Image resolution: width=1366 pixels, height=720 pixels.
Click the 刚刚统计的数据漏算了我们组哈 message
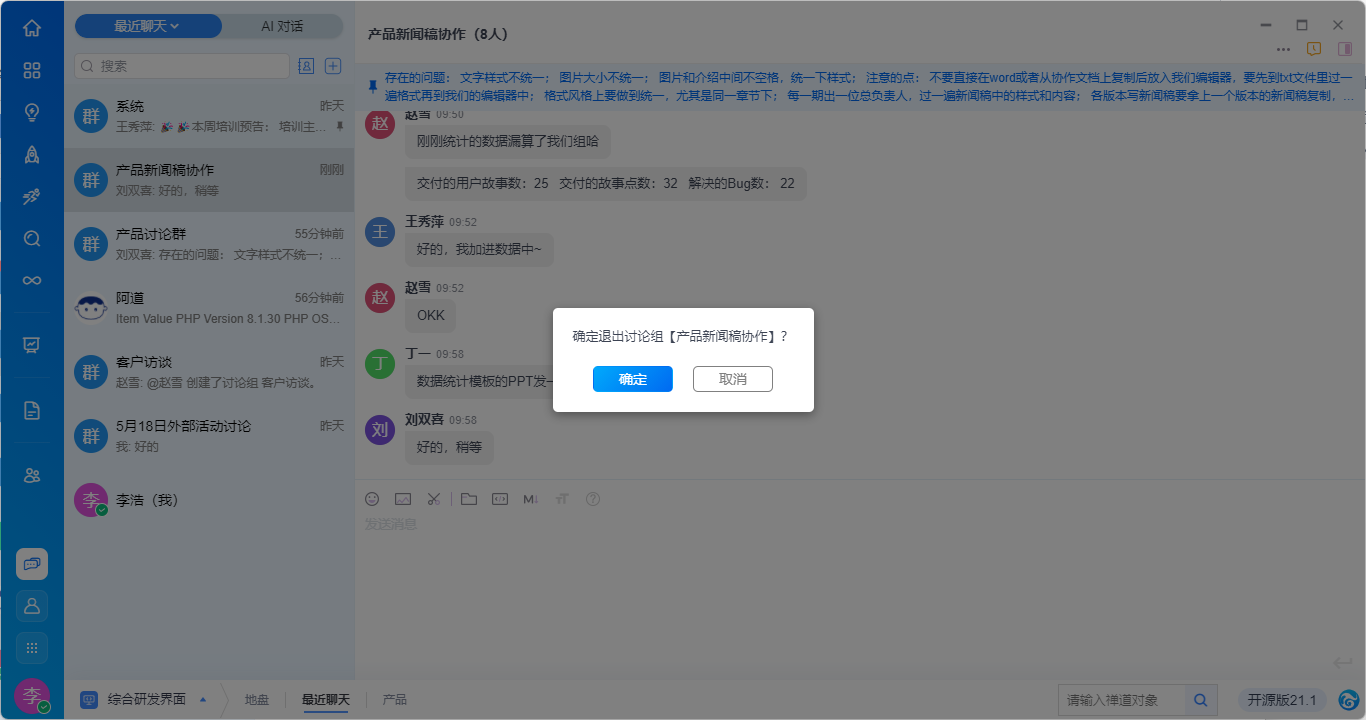click(x=508, y=142)
